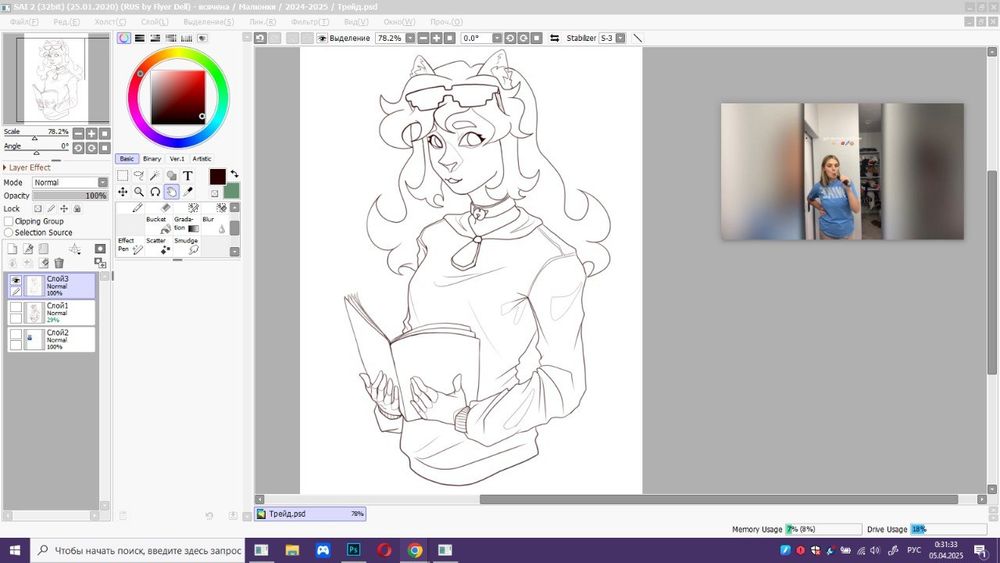Open the layer Mode dropdown

tap(70, 182)
